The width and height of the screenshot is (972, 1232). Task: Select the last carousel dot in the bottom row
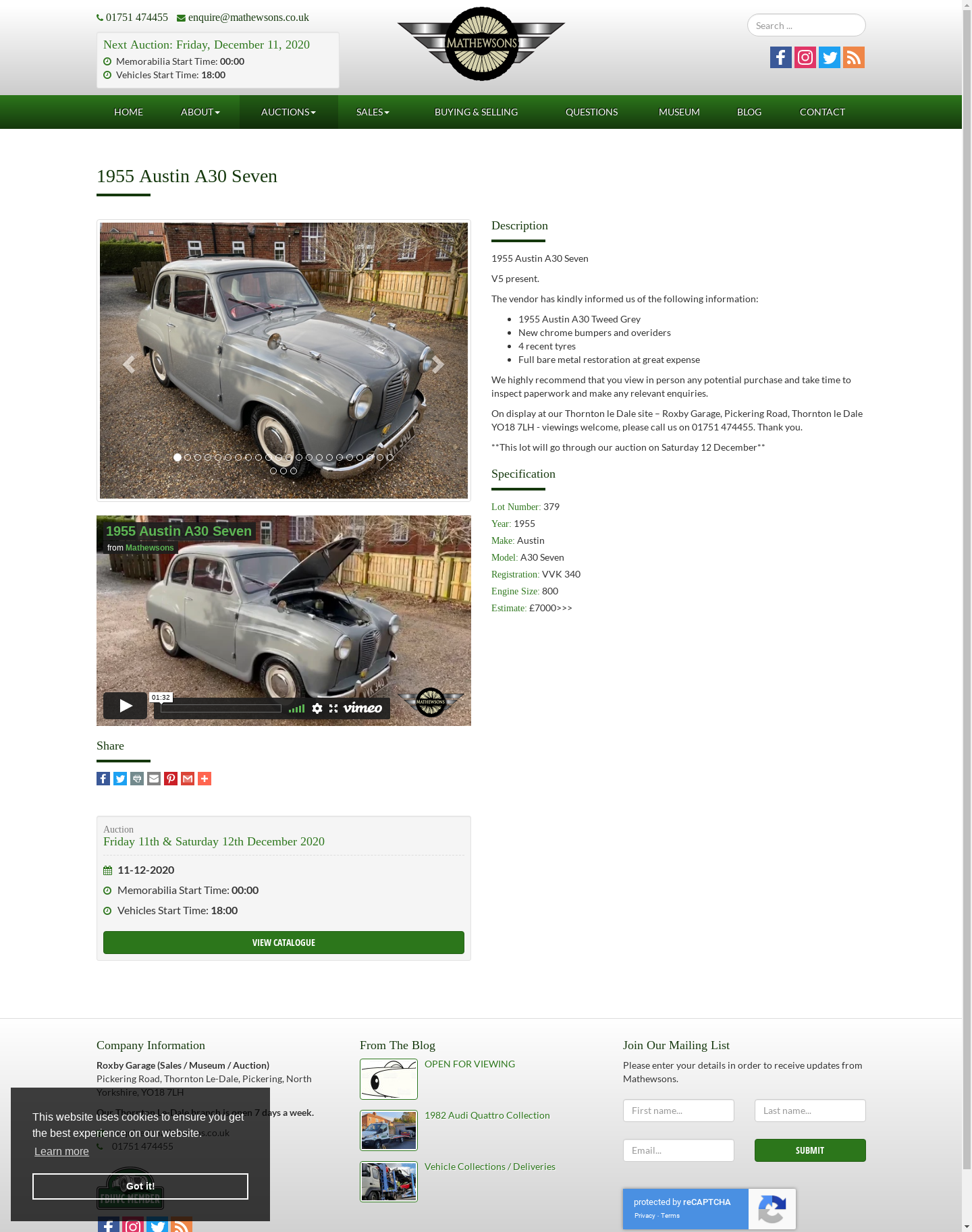click(294, 471)
